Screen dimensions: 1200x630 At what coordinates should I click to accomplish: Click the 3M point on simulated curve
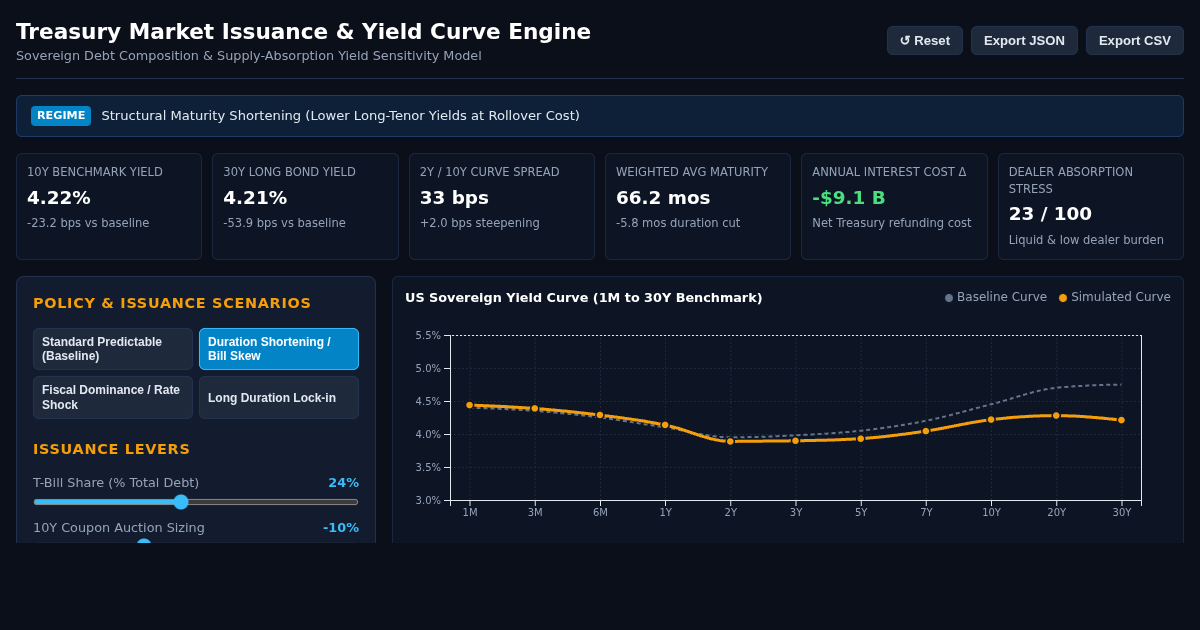tap(535, 408)
